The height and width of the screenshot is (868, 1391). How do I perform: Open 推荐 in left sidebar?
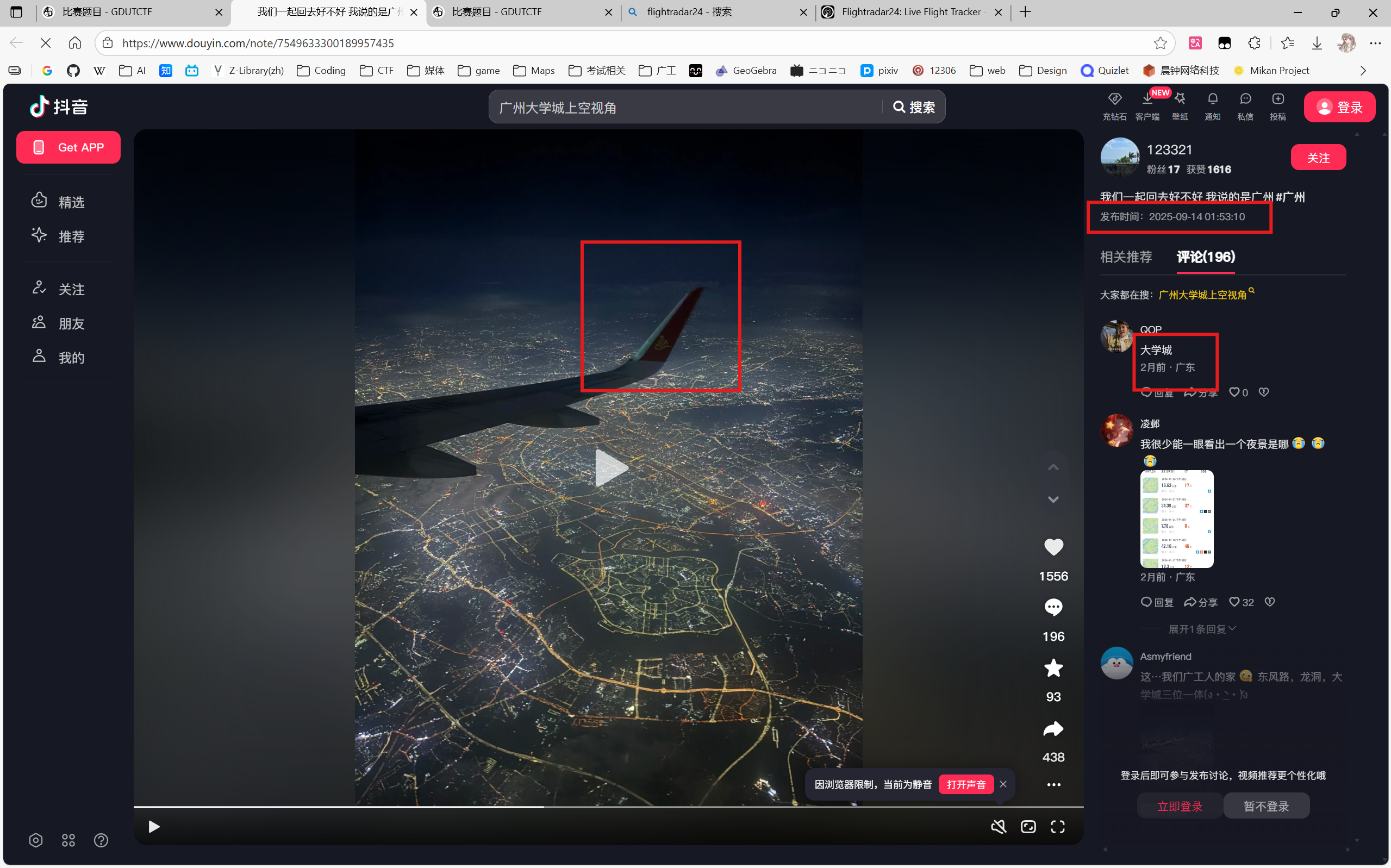(71, 236)
